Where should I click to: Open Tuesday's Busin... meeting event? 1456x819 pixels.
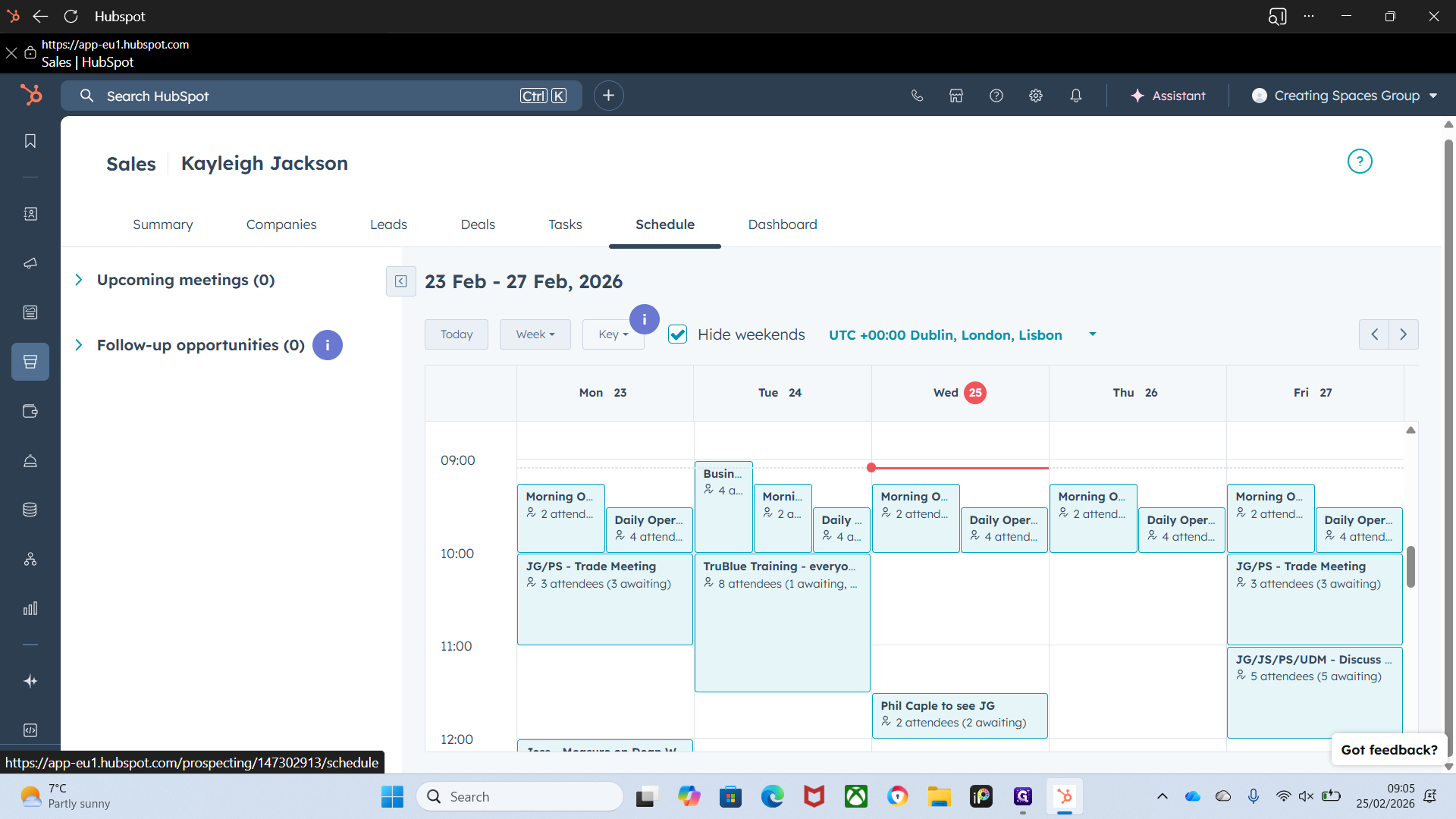point(723,507)
